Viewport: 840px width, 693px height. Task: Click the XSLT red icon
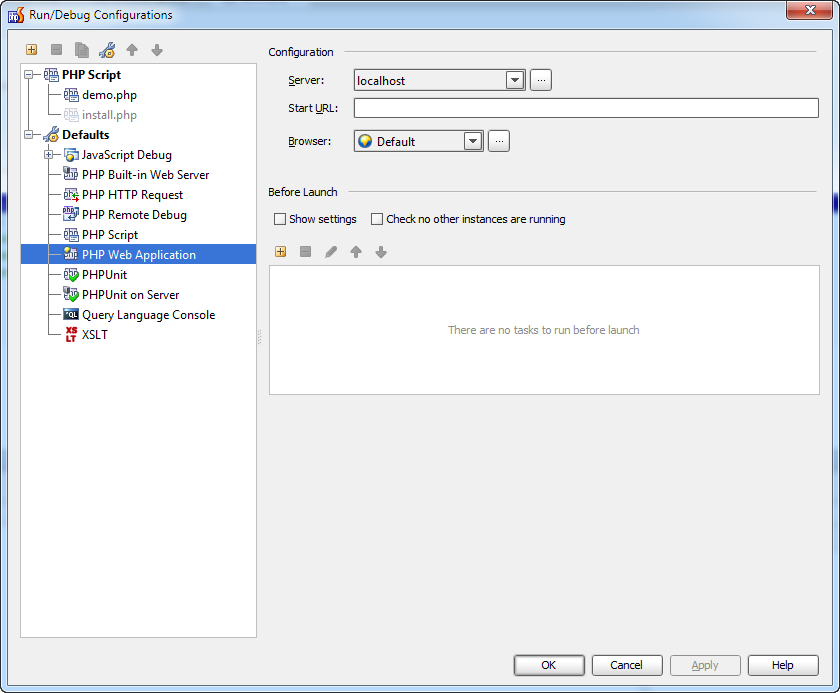[71, 335]
